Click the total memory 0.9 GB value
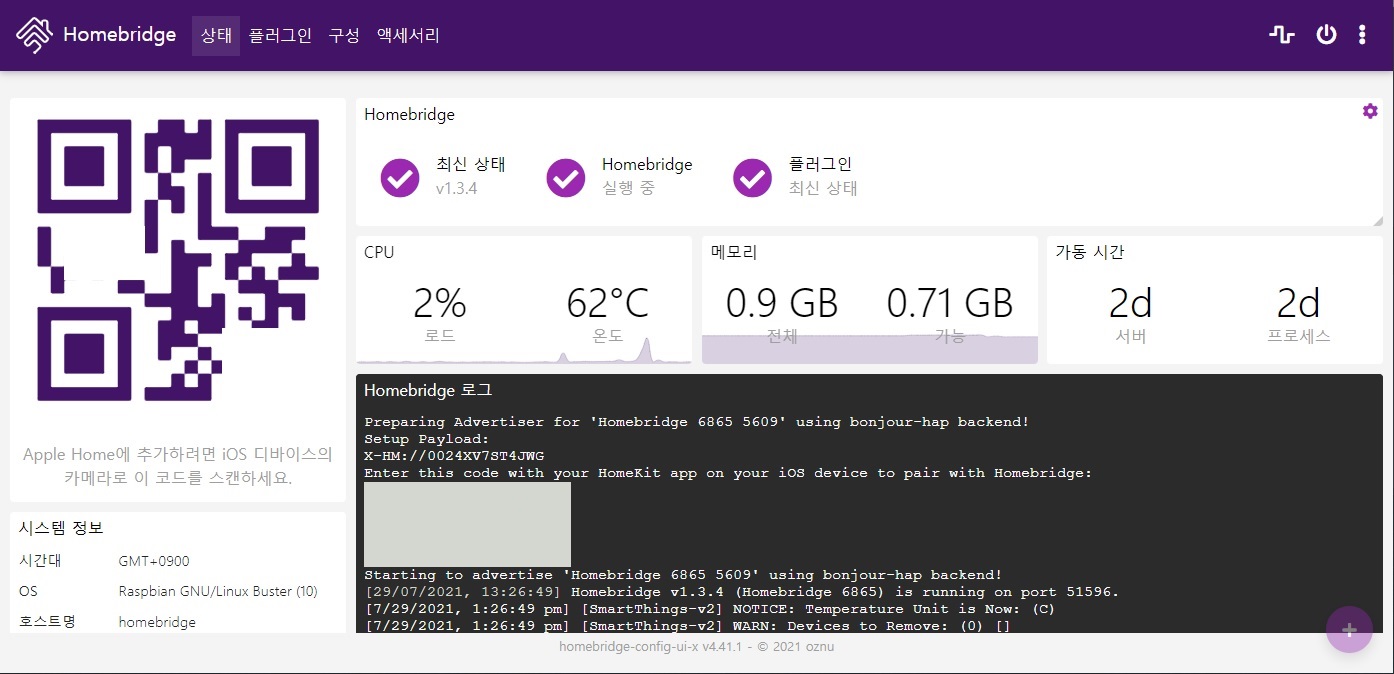1394x674 pixels. (x=782, y=303)
